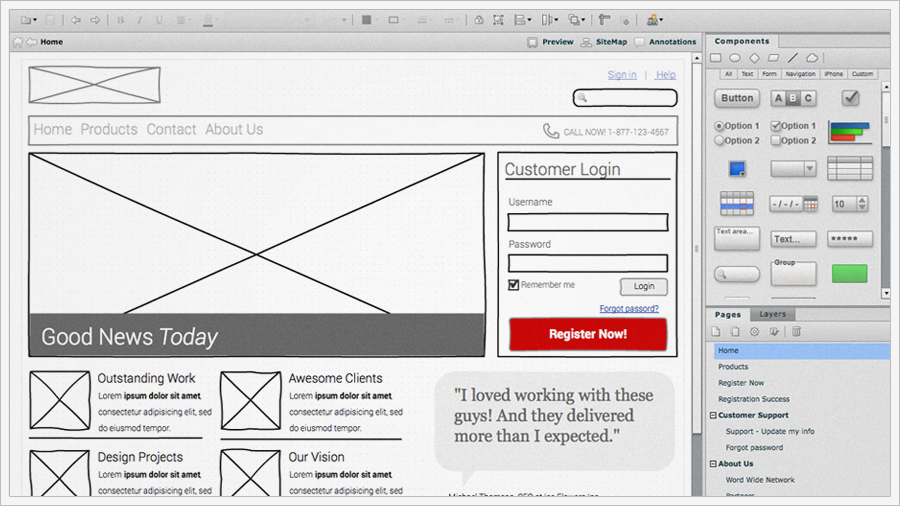
Task: Click the group selection icon in toolbar
Action: click(x=498, y=20)
